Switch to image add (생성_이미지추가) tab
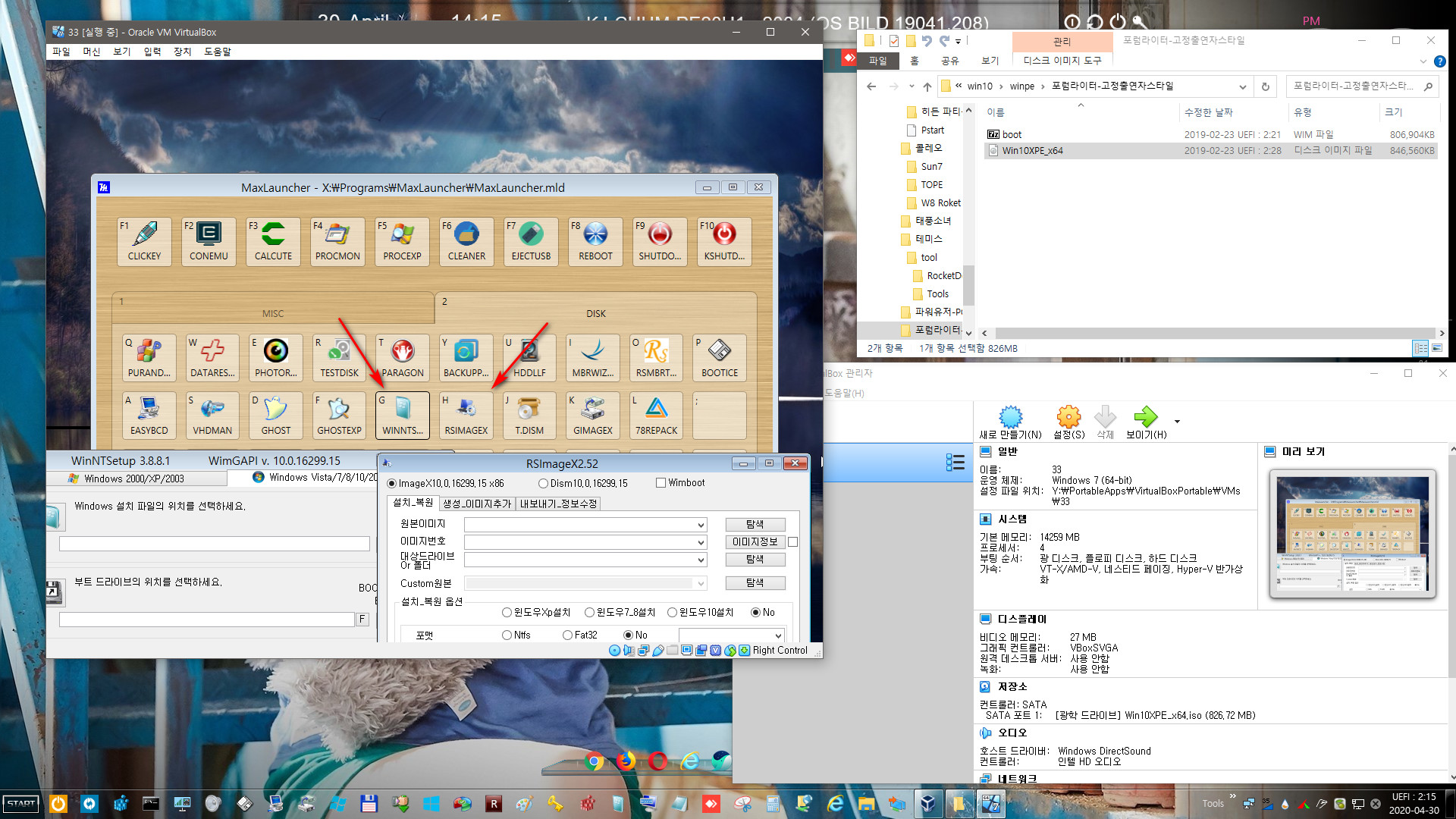The image size is (1456, 819). pos(477,504)
